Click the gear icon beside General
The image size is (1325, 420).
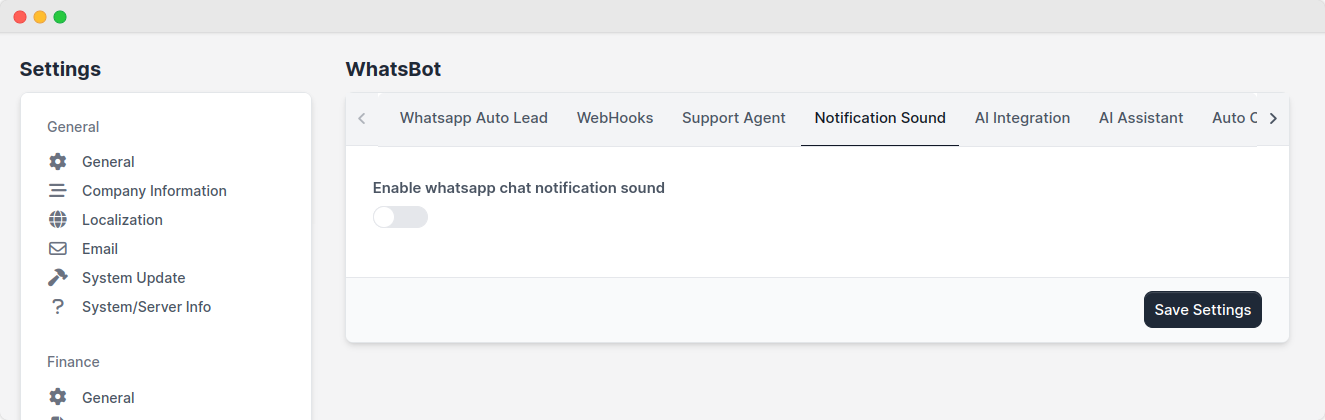pyautogui.click(x=58, y=162)
